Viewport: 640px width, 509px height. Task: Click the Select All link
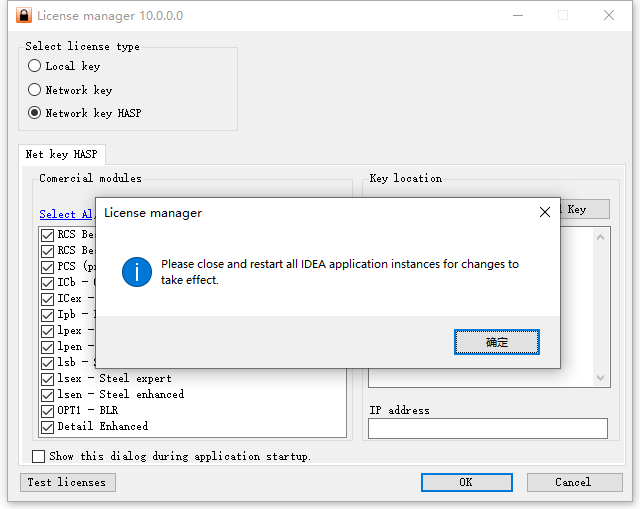point(66,214)
